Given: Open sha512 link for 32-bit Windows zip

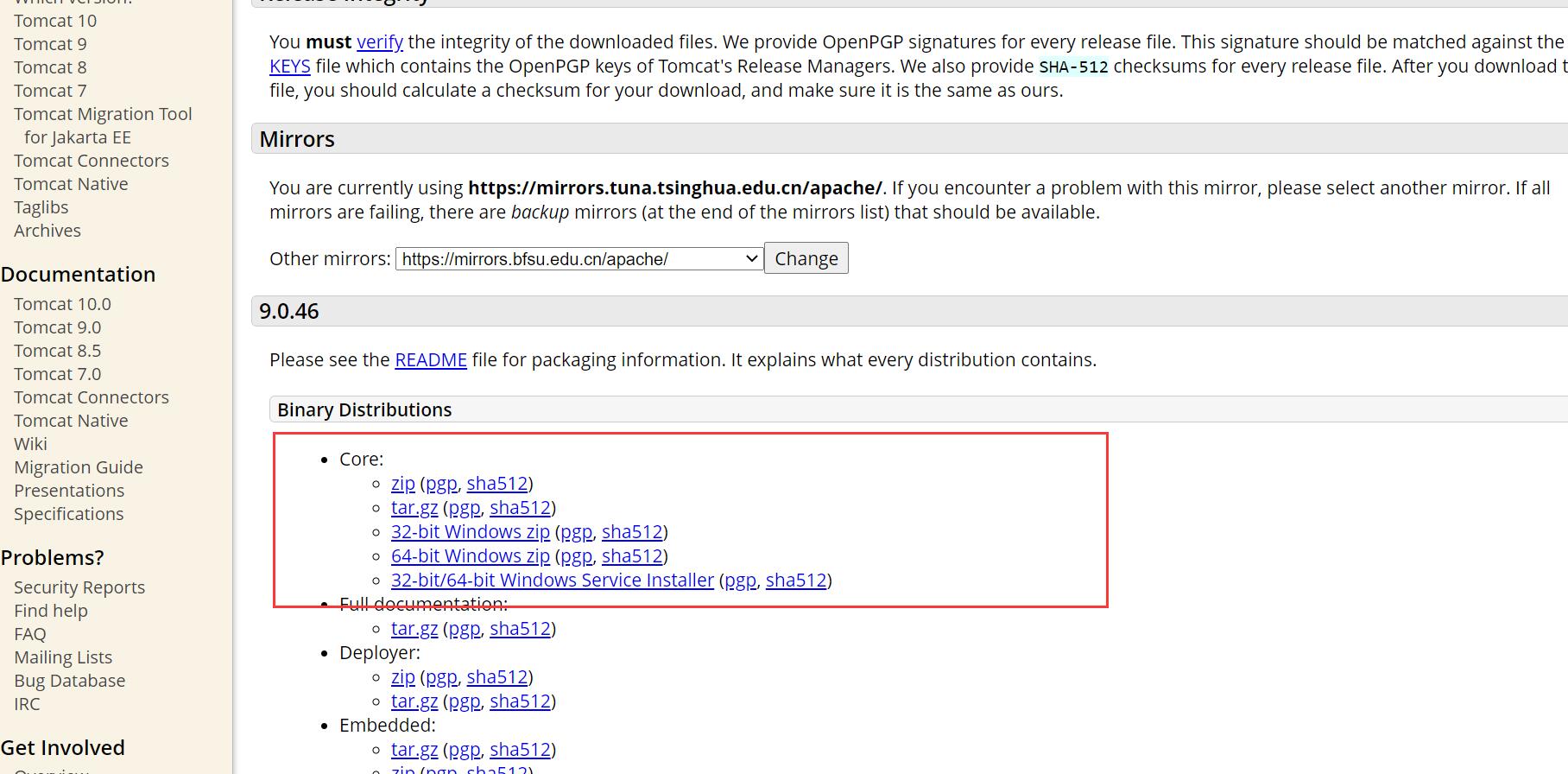Looking at the screenshot, I should (632, 531).
